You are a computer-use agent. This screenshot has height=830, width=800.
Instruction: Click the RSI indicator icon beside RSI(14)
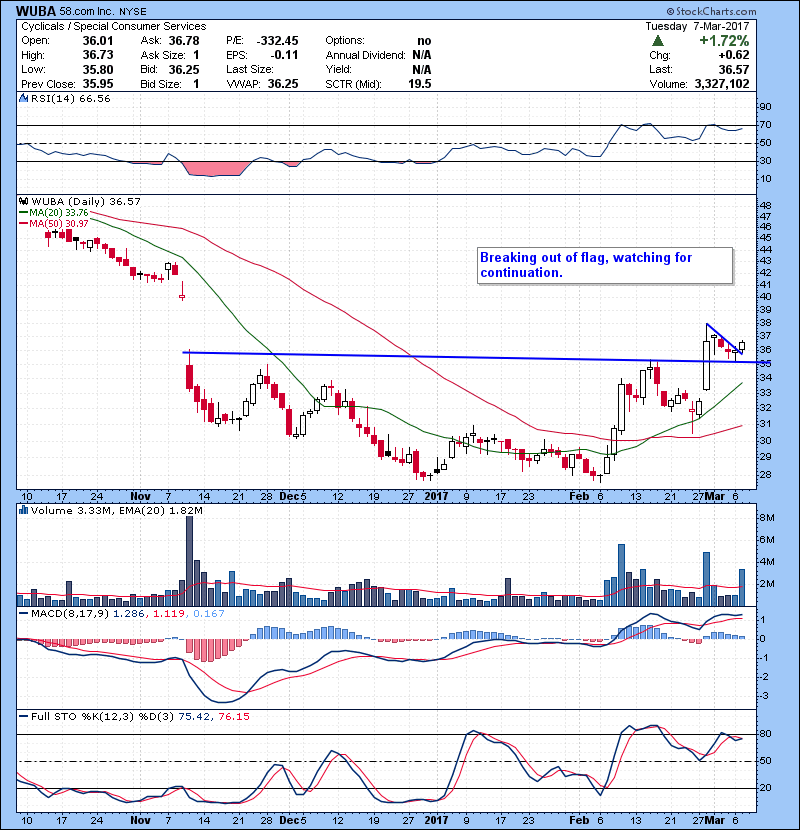tap(24, 98)
